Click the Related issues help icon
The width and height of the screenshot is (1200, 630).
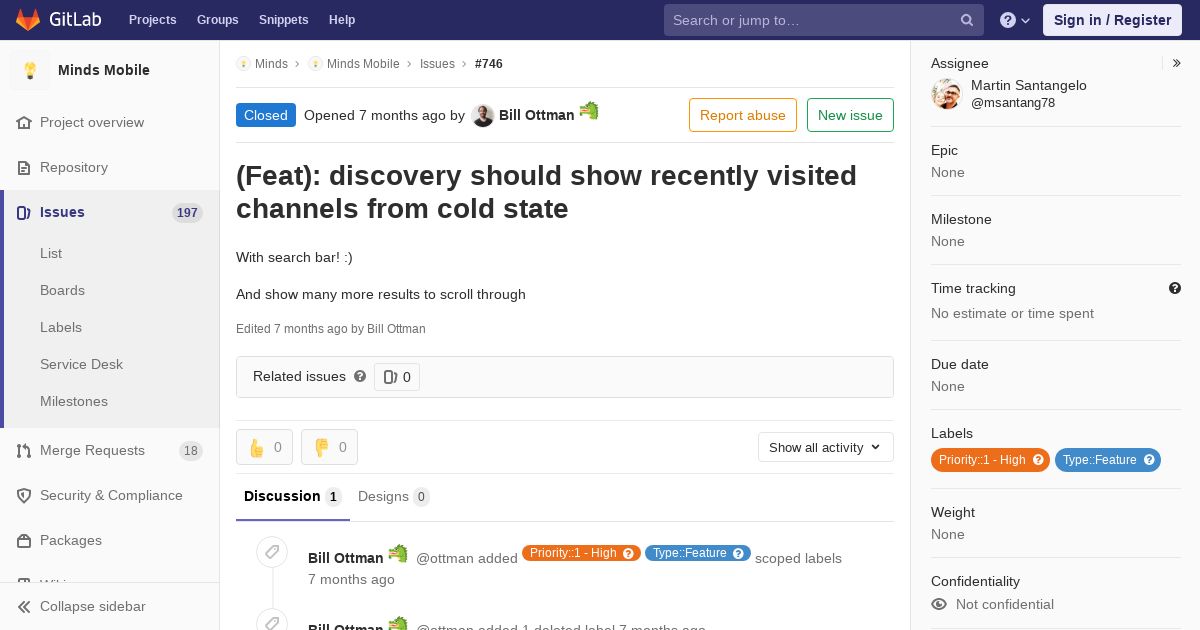pos(360,376)
